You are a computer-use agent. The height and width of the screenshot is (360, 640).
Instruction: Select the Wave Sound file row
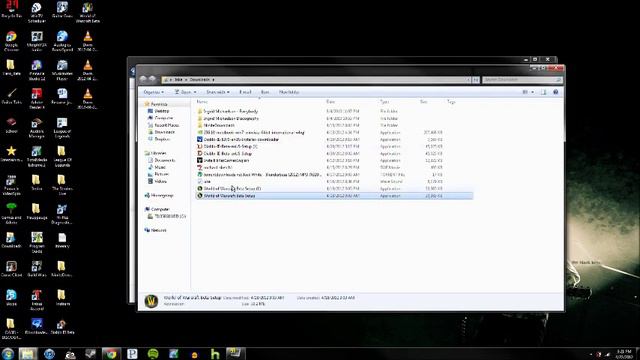(334, 182)
